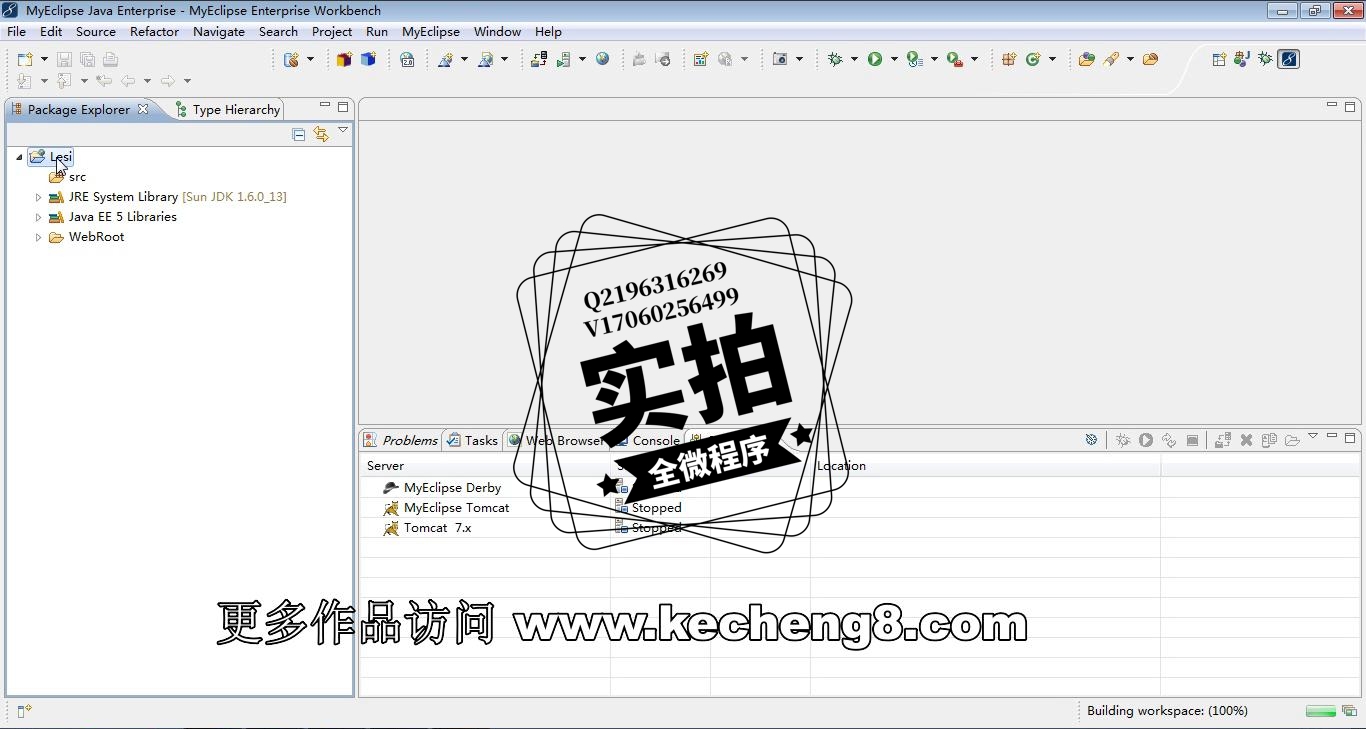The width and height of the screenshot is (1366, 729).
Task: Click the Forward navigation arrow in toolbar
Action: [168, 81]
